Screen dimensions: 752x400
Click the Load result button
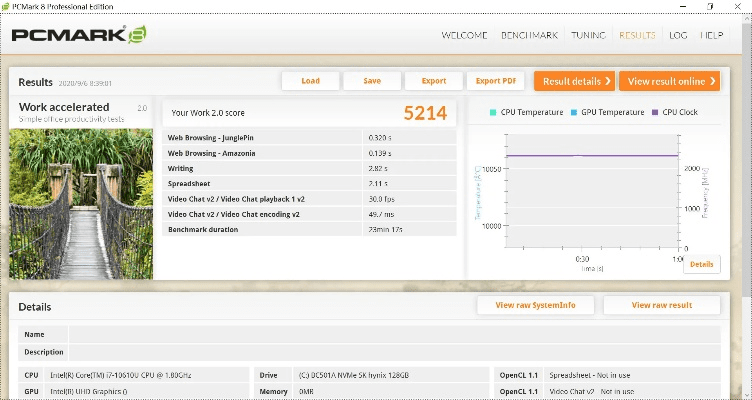(310, 81)
